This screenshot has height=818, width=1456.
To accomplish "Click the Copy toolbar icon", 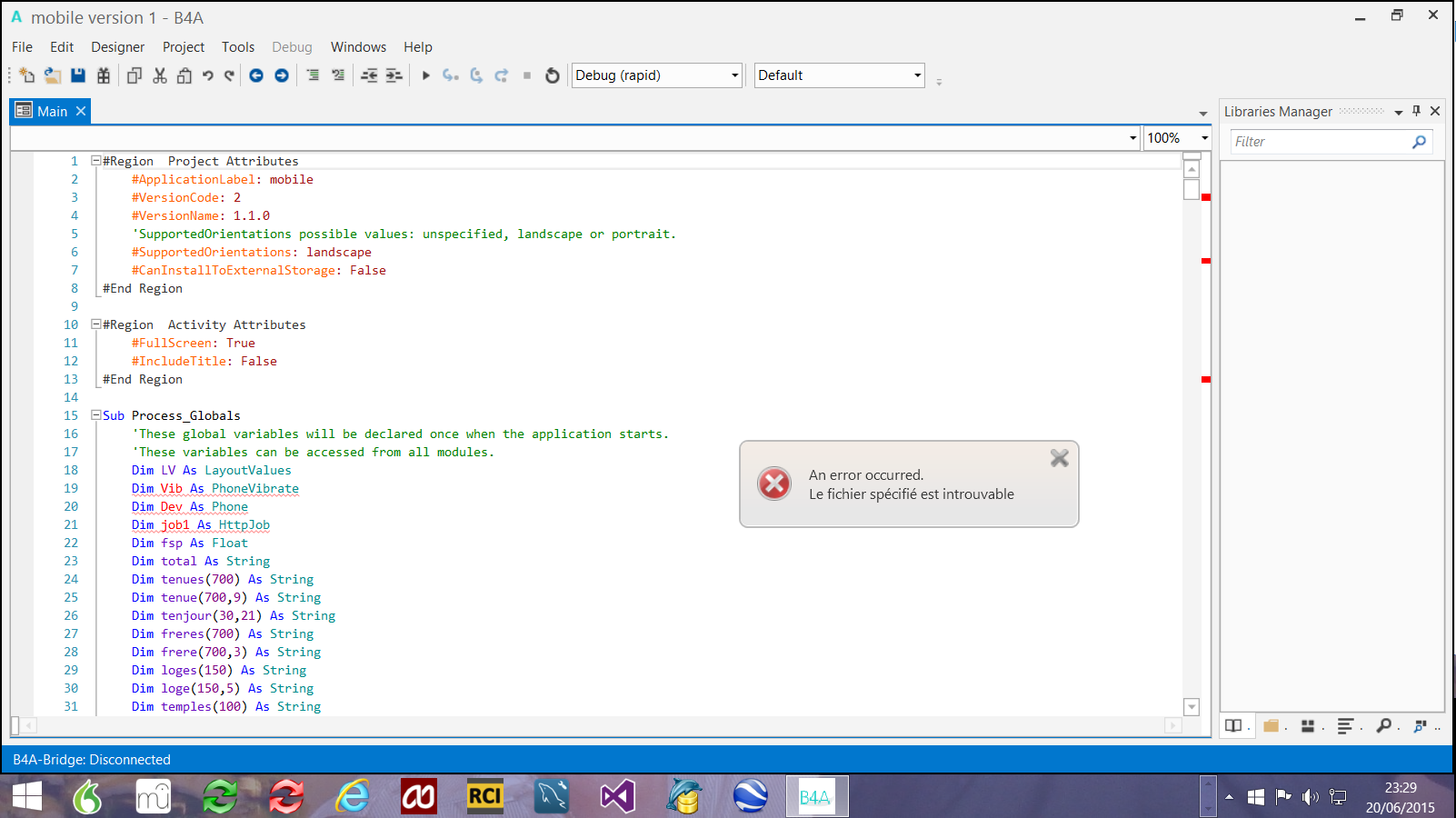I will (x=134, y=75).
